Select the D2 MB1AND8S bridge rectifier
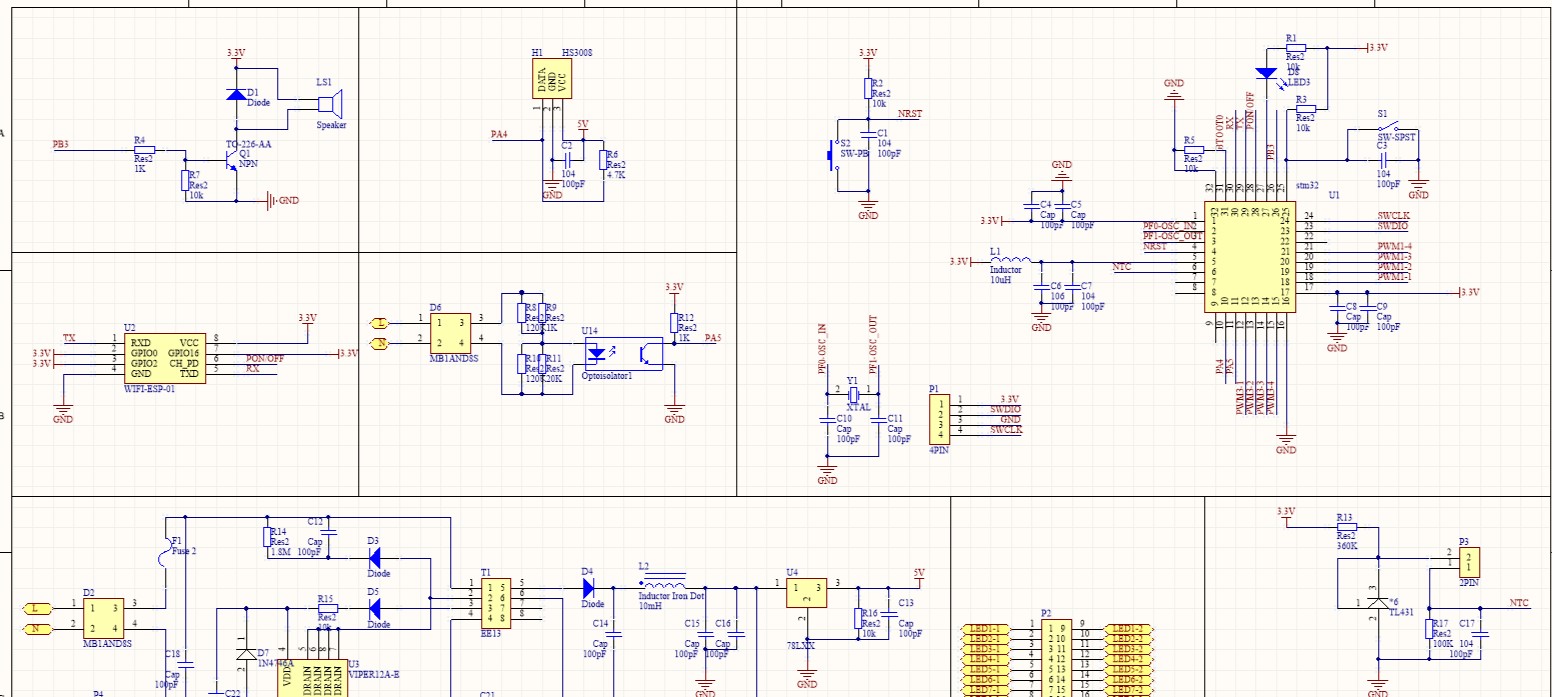Image resolution: width=1552 pixels, height=697 pixels. pos(105,616)
